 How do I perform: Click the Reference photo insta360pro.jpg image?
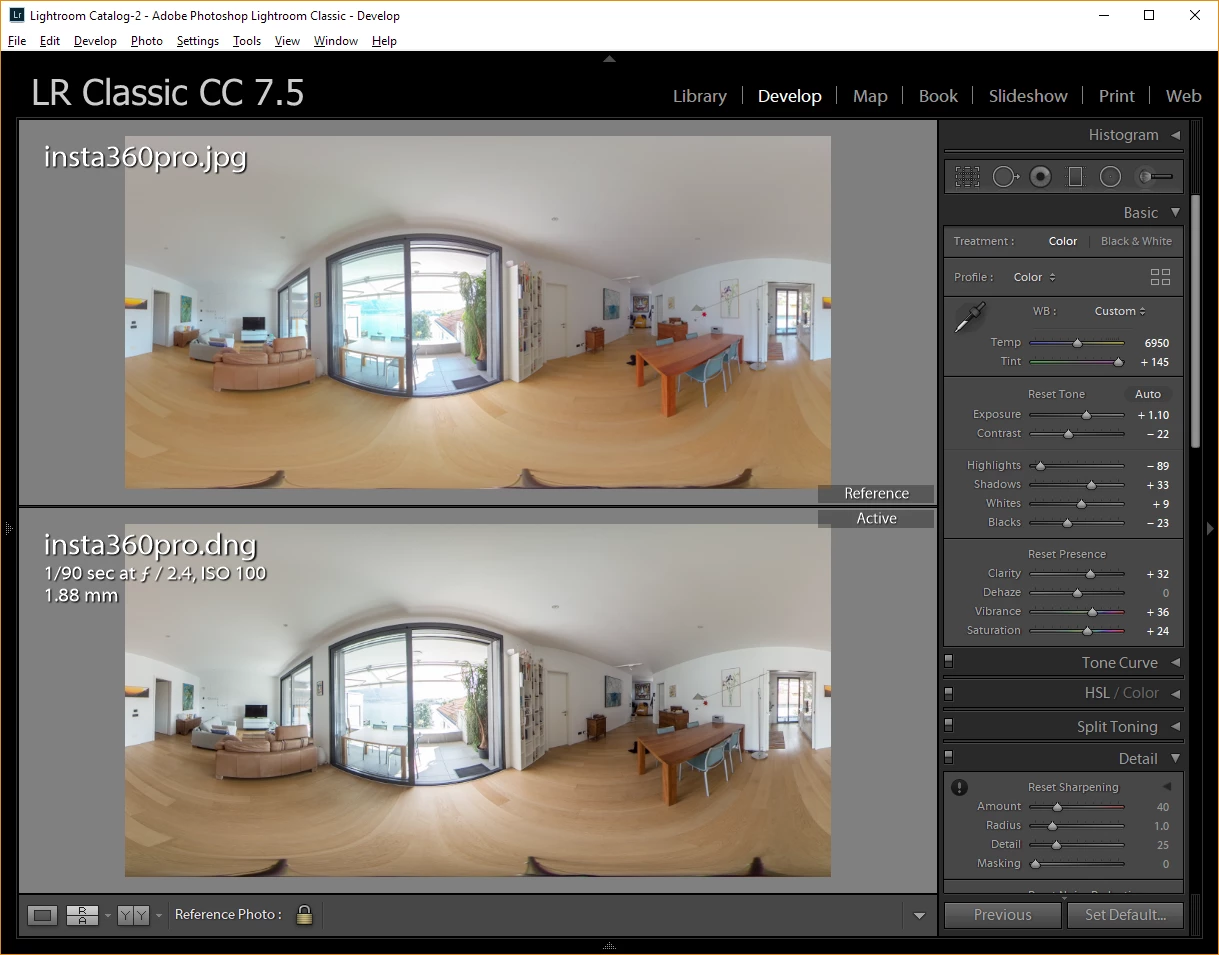tap(478, 311)
